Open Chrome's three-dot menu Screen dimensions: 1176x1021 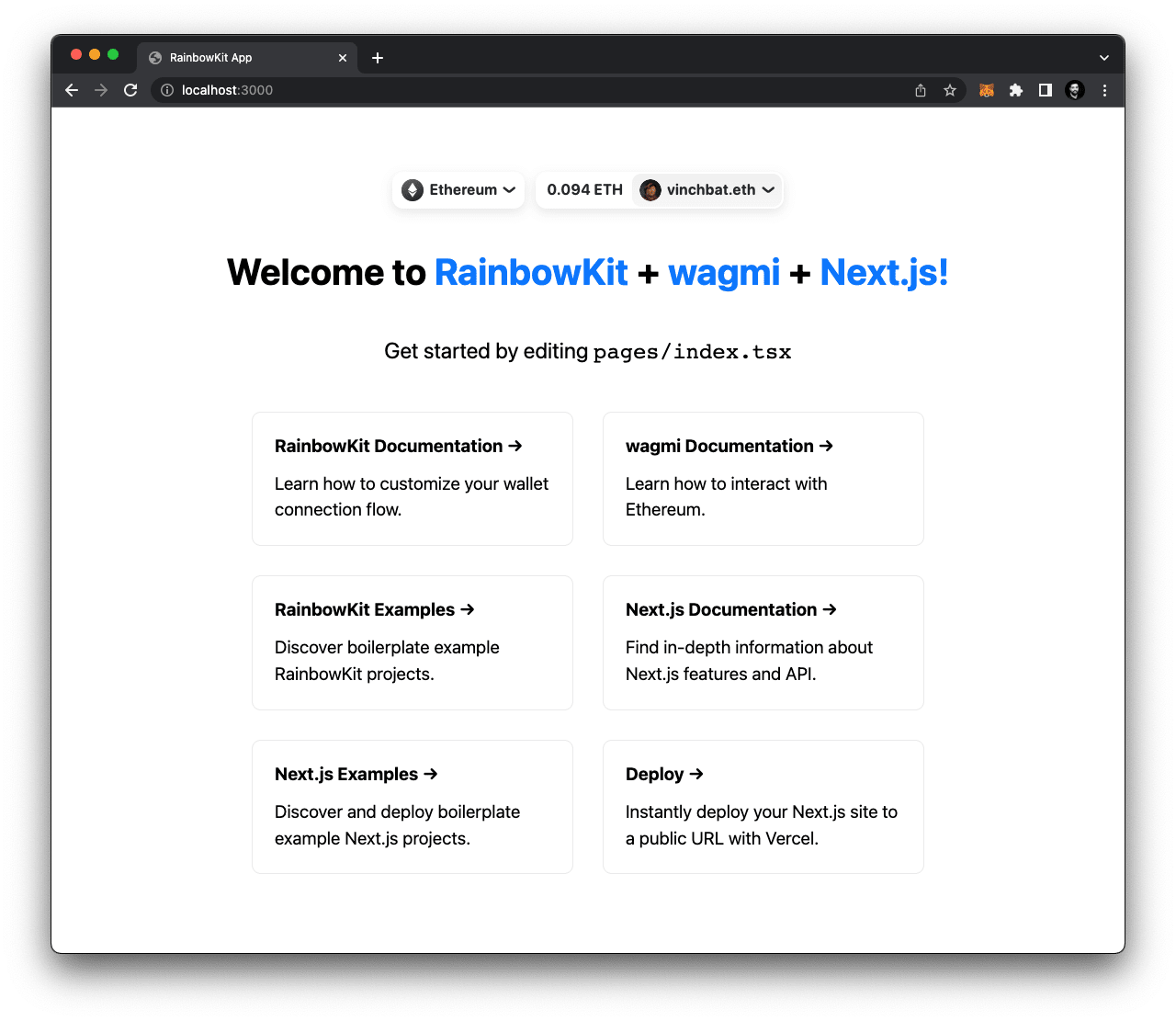pos(1104,90)
